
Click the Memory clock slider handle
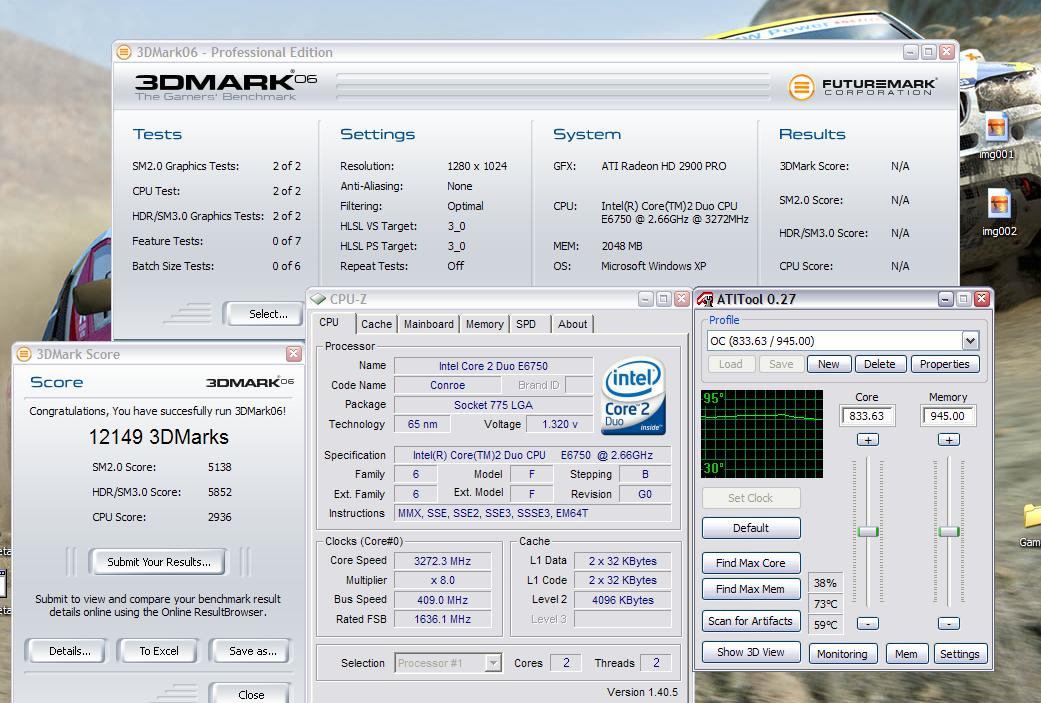click(x=949, y=531)
